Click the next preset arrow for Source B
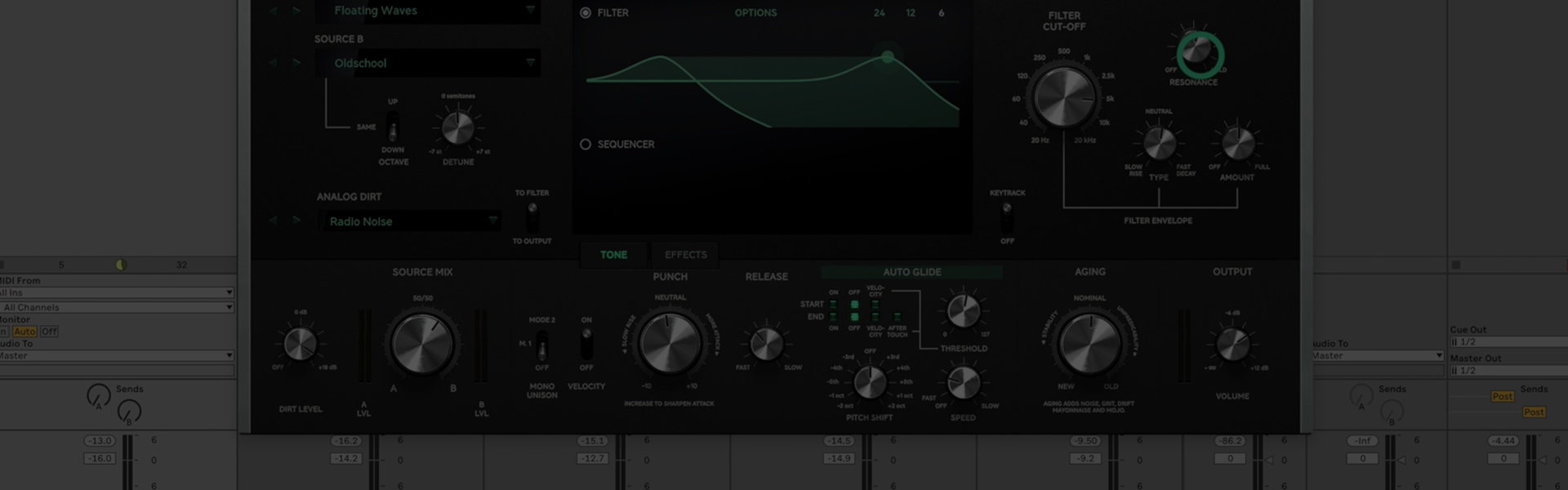The height and width of the screenshot is (490, 1568). [x=296, y=63]
